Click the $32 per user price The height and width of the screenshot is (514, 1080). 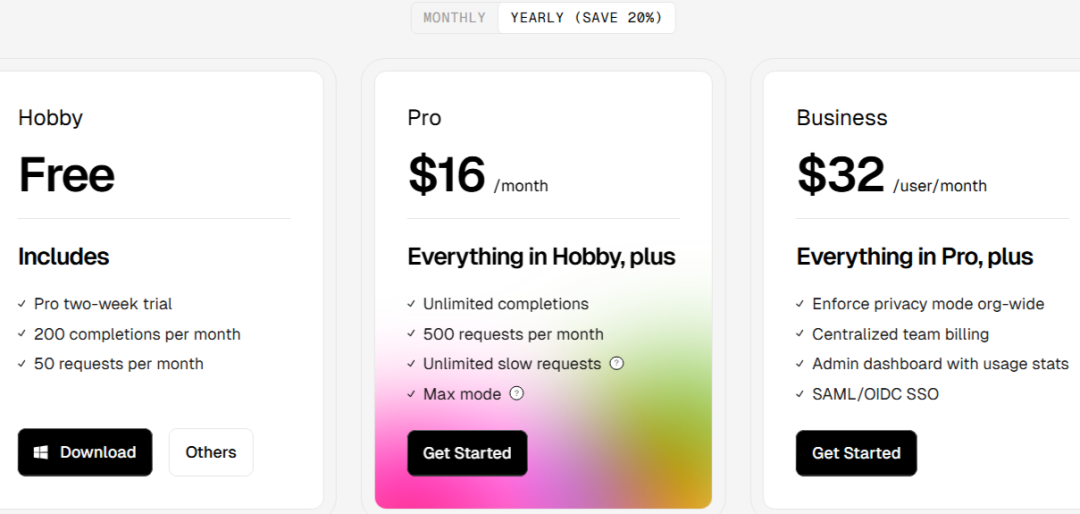(x=891, y=175)
